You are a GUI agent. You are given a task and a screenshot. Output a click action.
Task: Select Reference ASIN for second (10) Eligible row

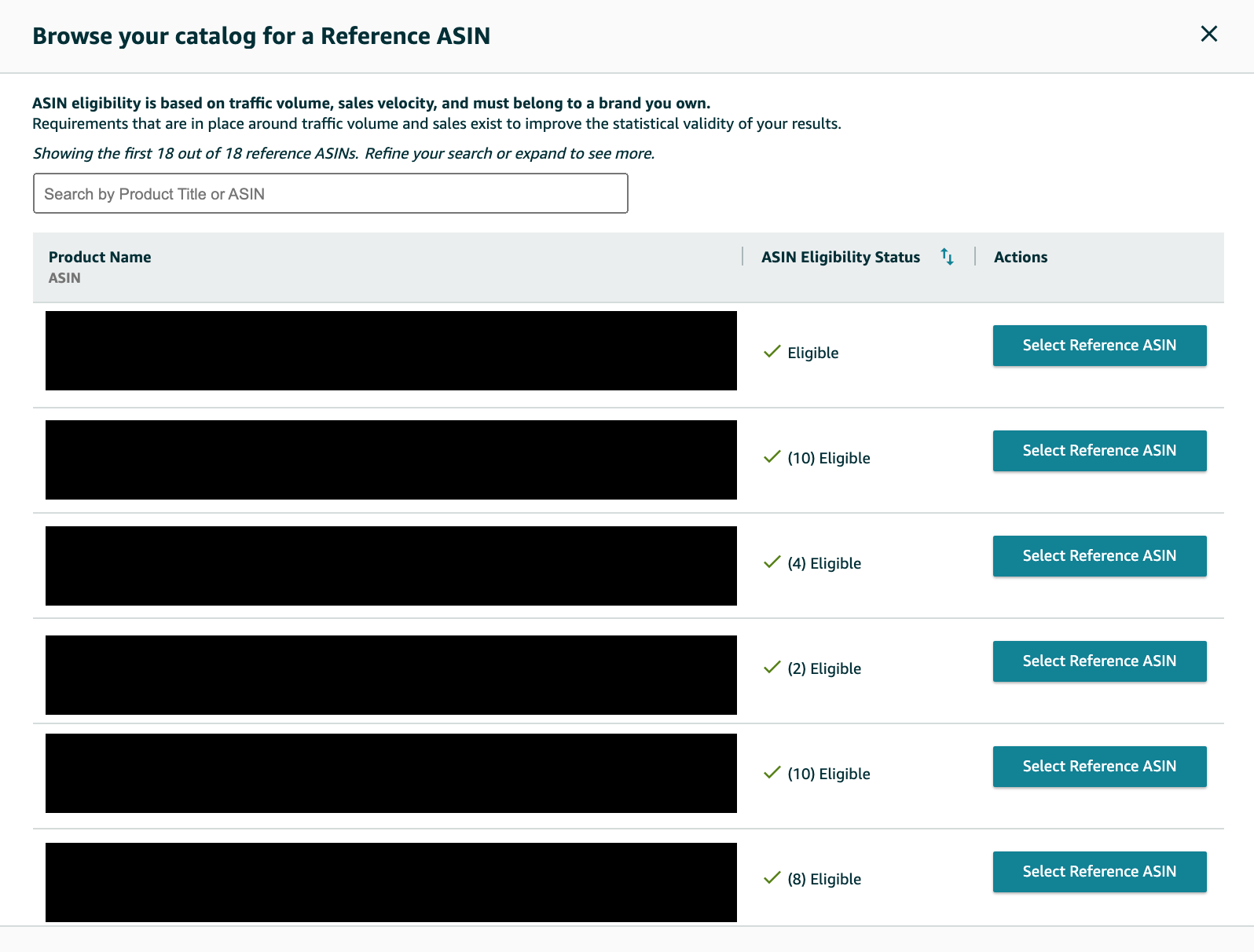pos(1099,767)
